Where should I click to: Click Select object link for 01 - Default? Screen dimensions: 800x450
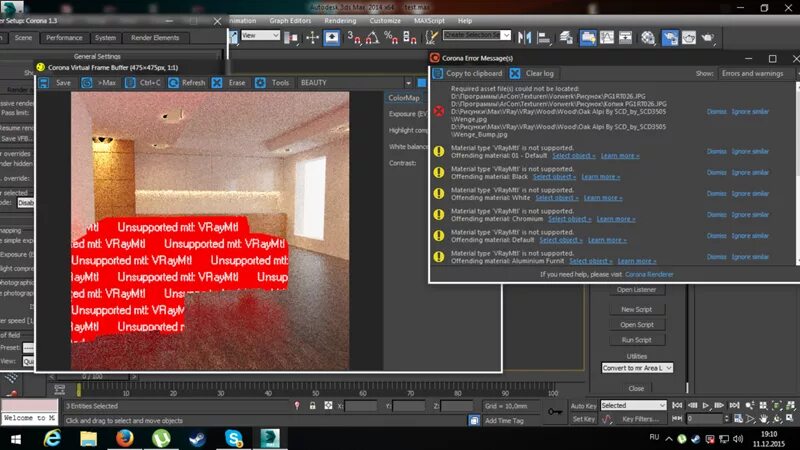point(573,156)
